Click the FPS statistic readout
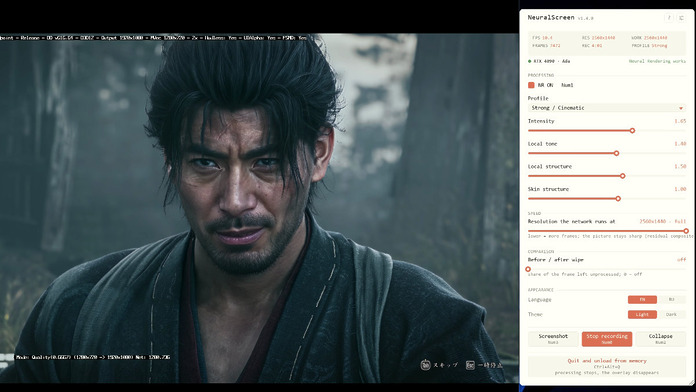 click(x=542, y=38)
